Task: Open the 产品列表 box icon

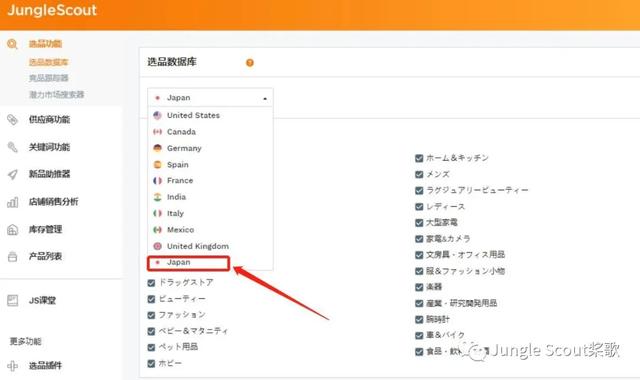Action: (13, 257)
